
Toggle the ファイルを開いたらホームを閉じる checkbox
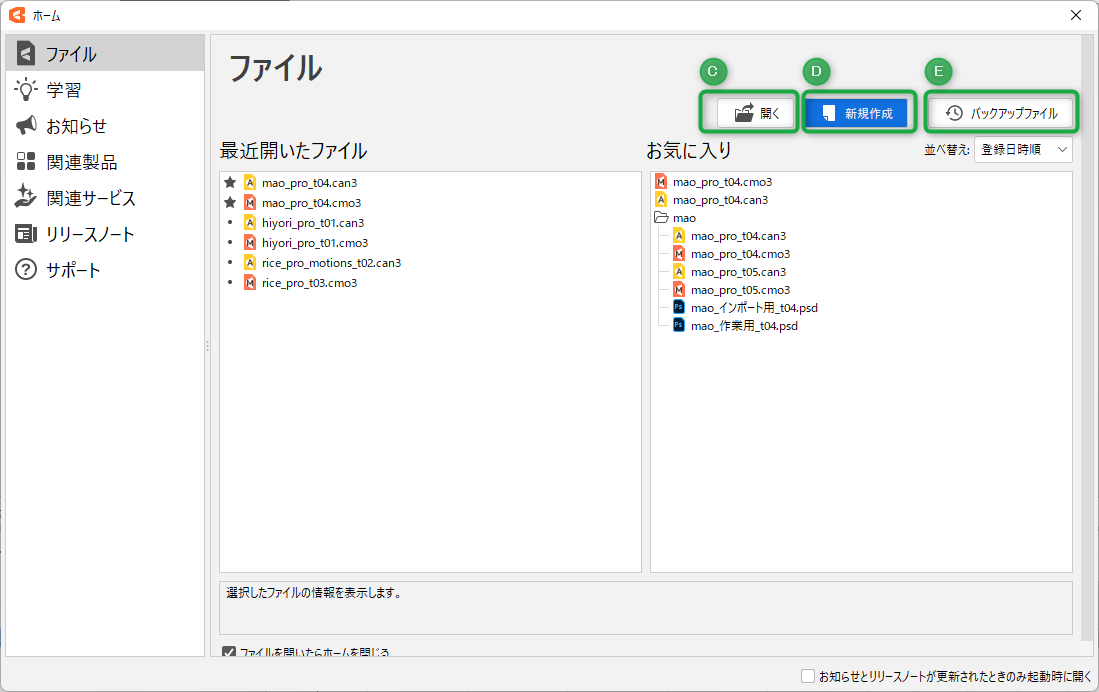[229, 652]
